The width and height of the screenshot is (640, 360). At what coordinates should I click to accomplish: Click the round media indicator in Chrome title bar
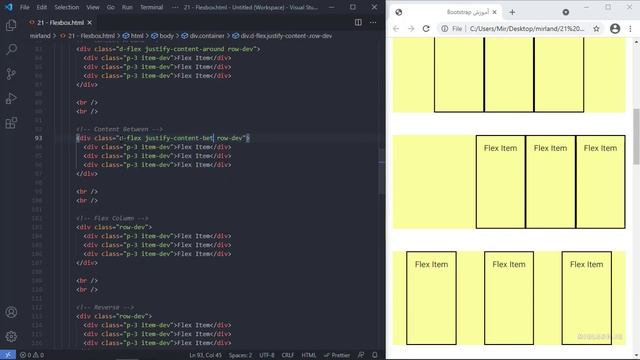[x=566, y=12]
